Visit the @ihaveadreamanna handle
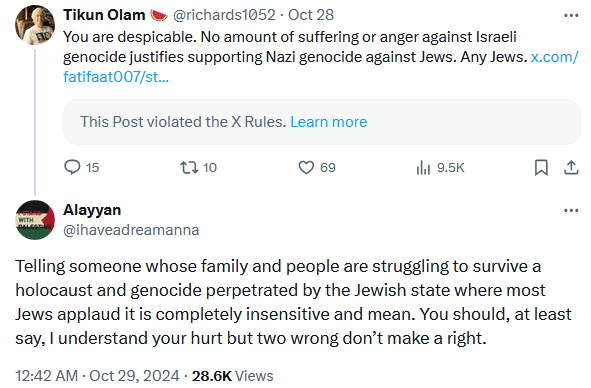The width and height of the screenshot is (591, 388). pos(131,230)
